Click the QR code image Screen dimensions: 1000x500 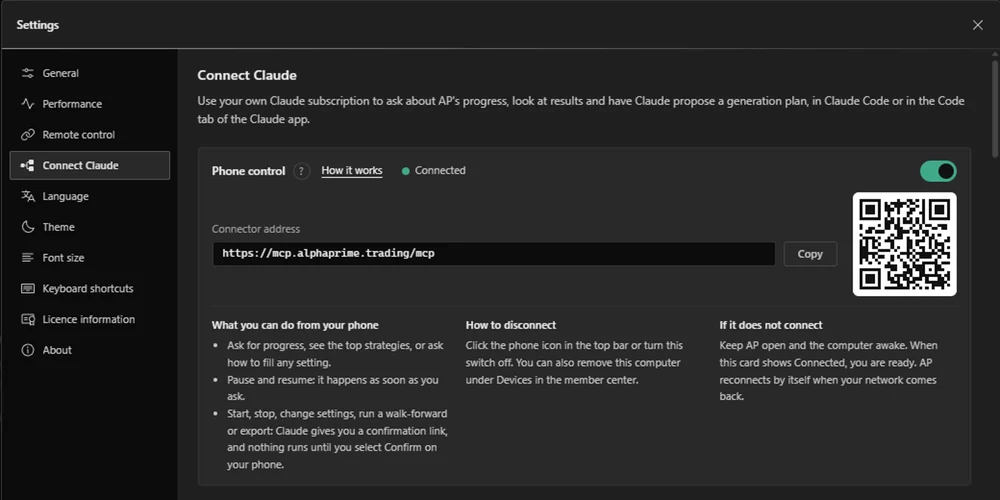click(x=904, y=244)
